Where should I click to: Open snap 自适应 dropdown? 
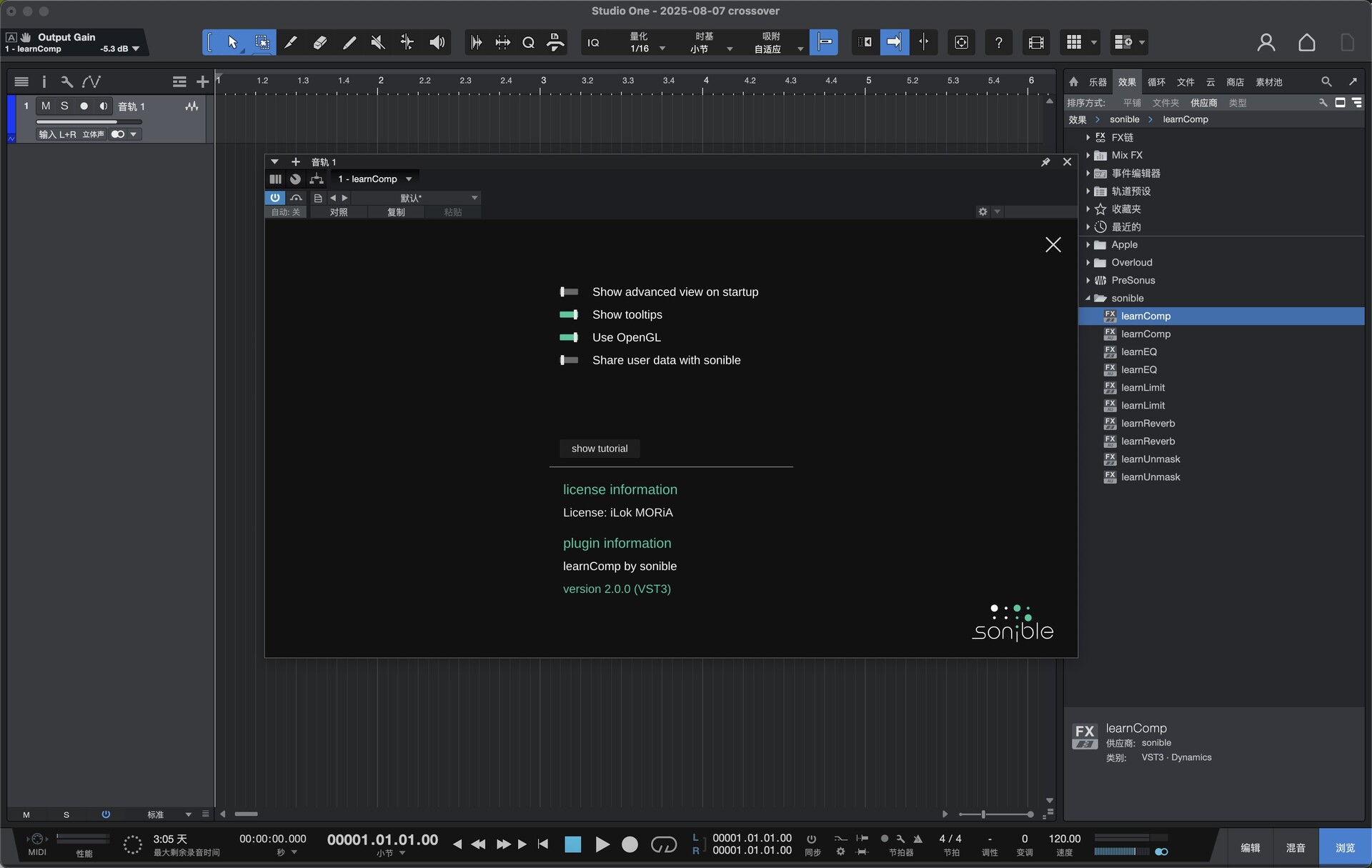pyautogui.click(x=777, y=49)
